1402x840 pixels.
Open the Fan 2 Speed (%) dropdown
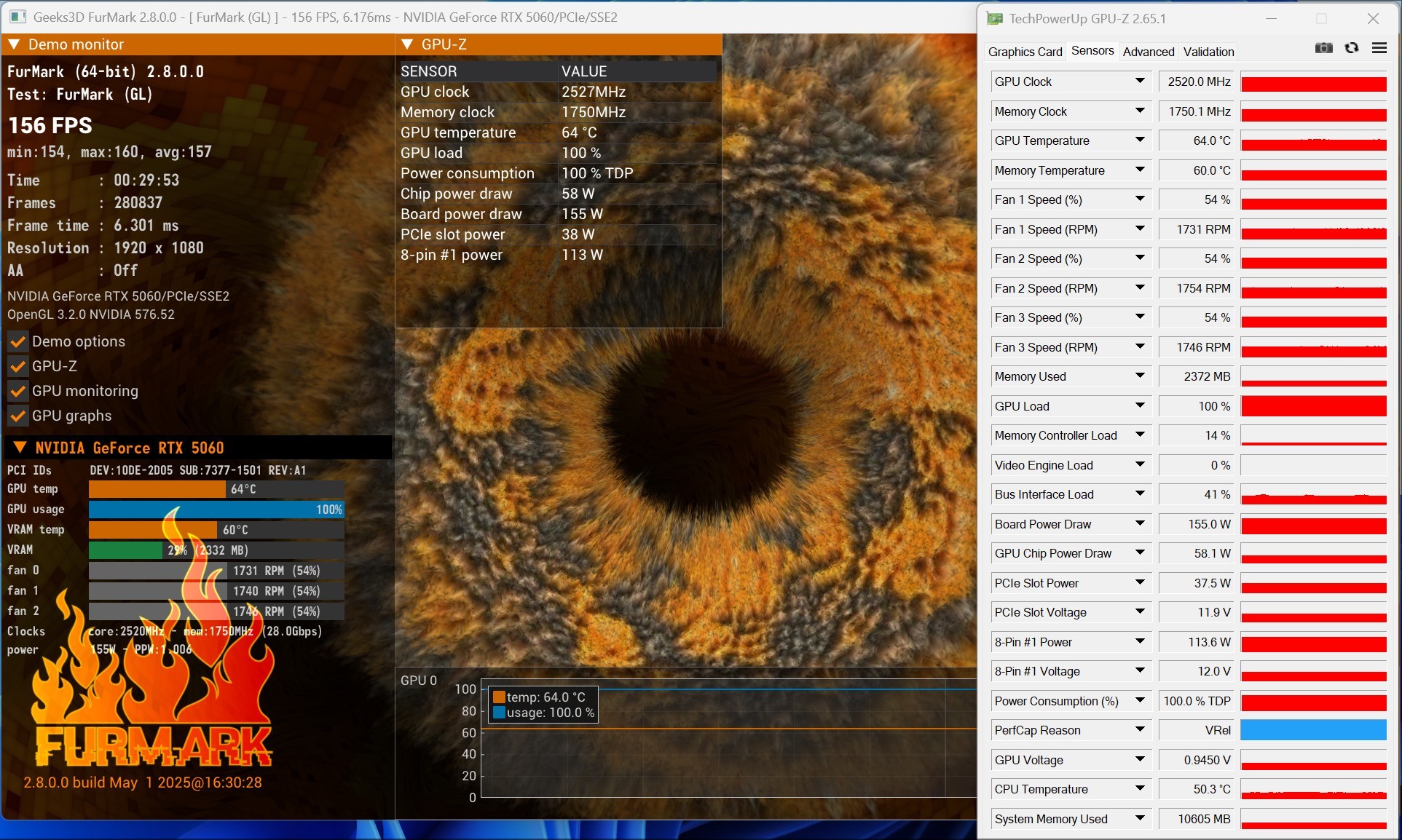(x=1140, y=258)
